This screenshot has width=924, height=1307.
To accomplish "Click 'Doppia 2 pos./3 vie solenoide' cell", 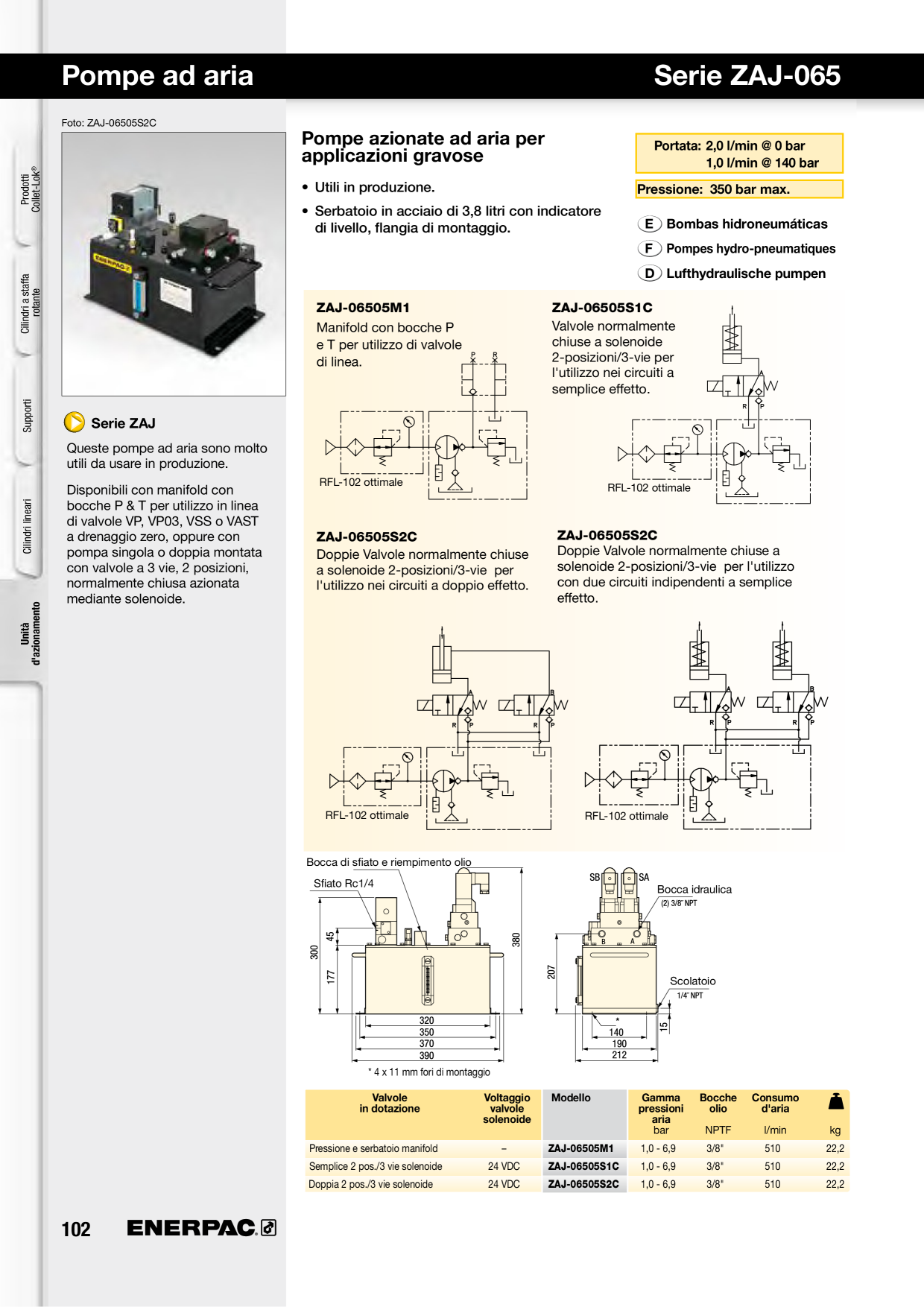I will click(x=370, y=1184).
